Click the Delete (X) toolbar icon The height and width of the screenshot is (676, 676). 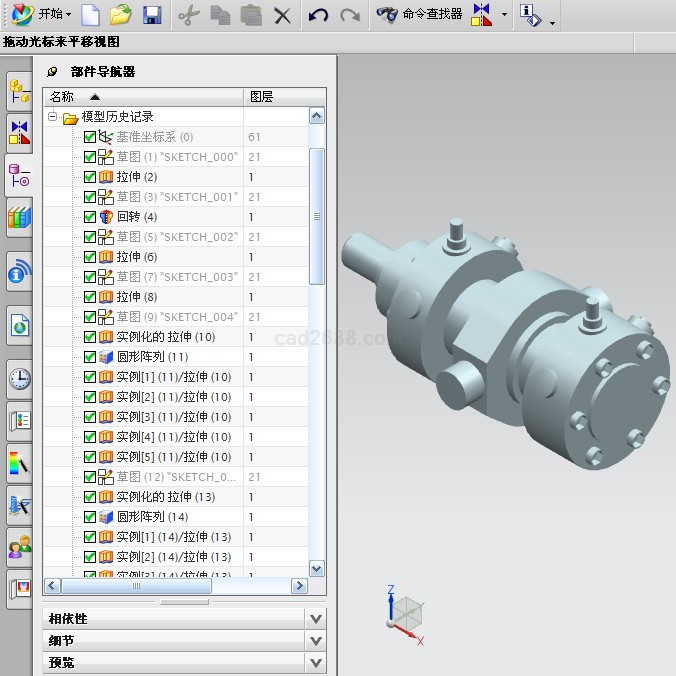pyautogui.click(x=283, y=15)
